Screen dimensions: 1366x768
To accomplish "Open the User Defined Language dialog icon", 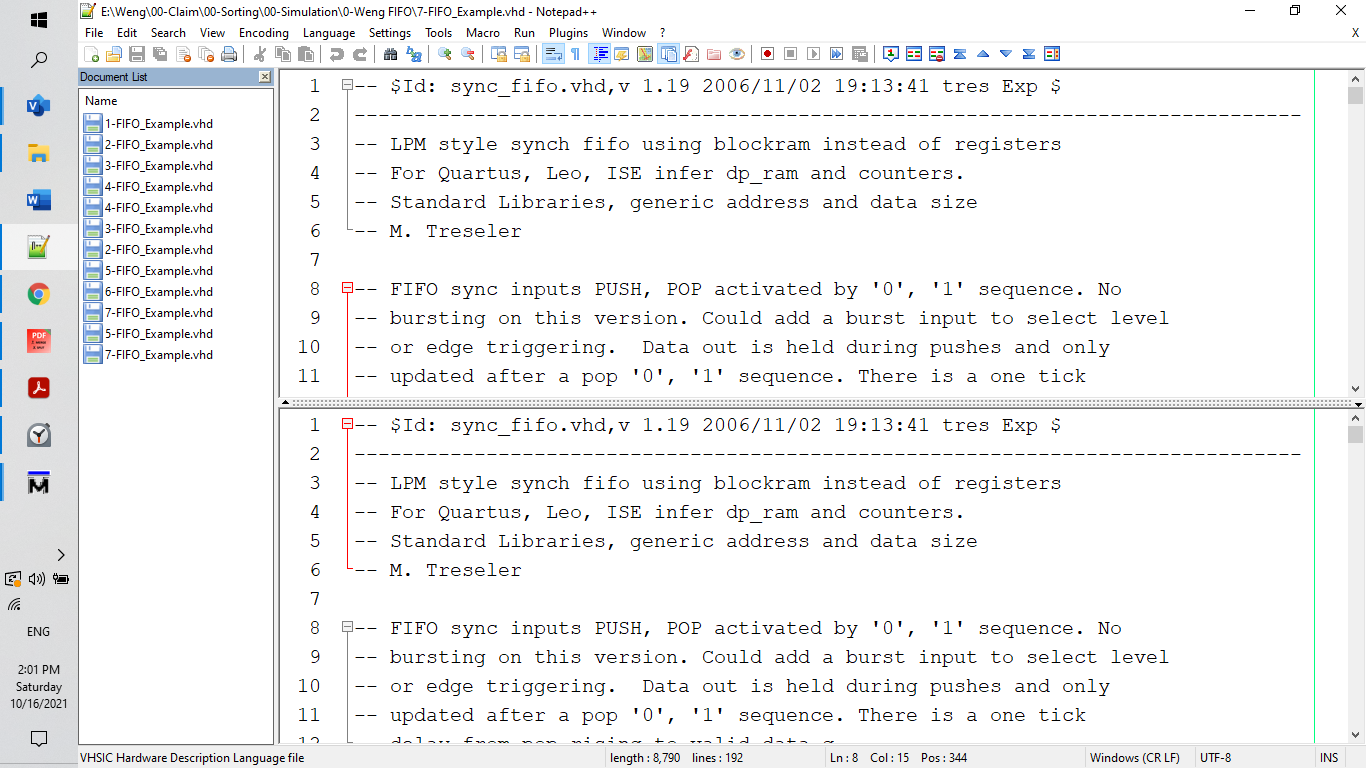I will pos(622,54).
